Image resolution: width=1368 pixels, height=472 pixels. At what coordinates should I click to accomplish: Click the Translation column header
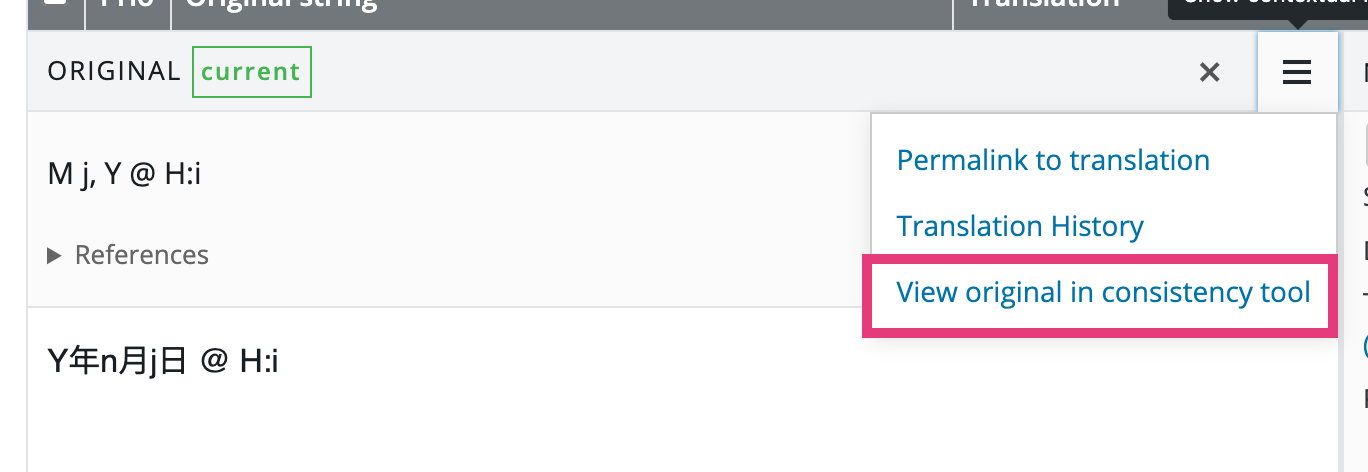click(x=1046, y=5)
